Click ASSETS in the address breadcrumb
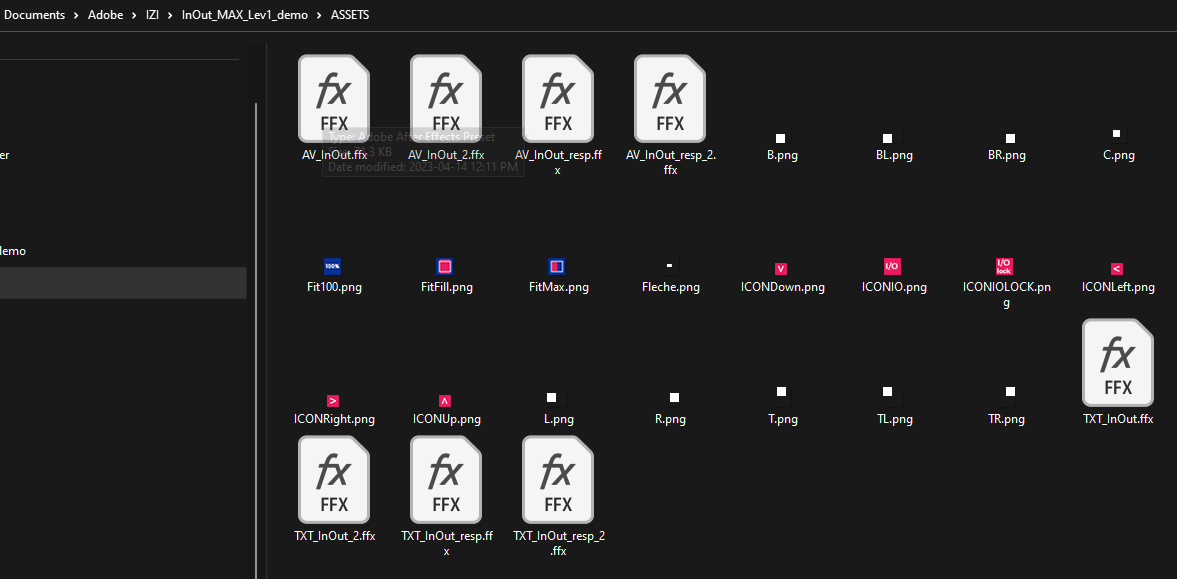Screen dimensions: 1177x579 pyautogui.click(x=350, y=15)
